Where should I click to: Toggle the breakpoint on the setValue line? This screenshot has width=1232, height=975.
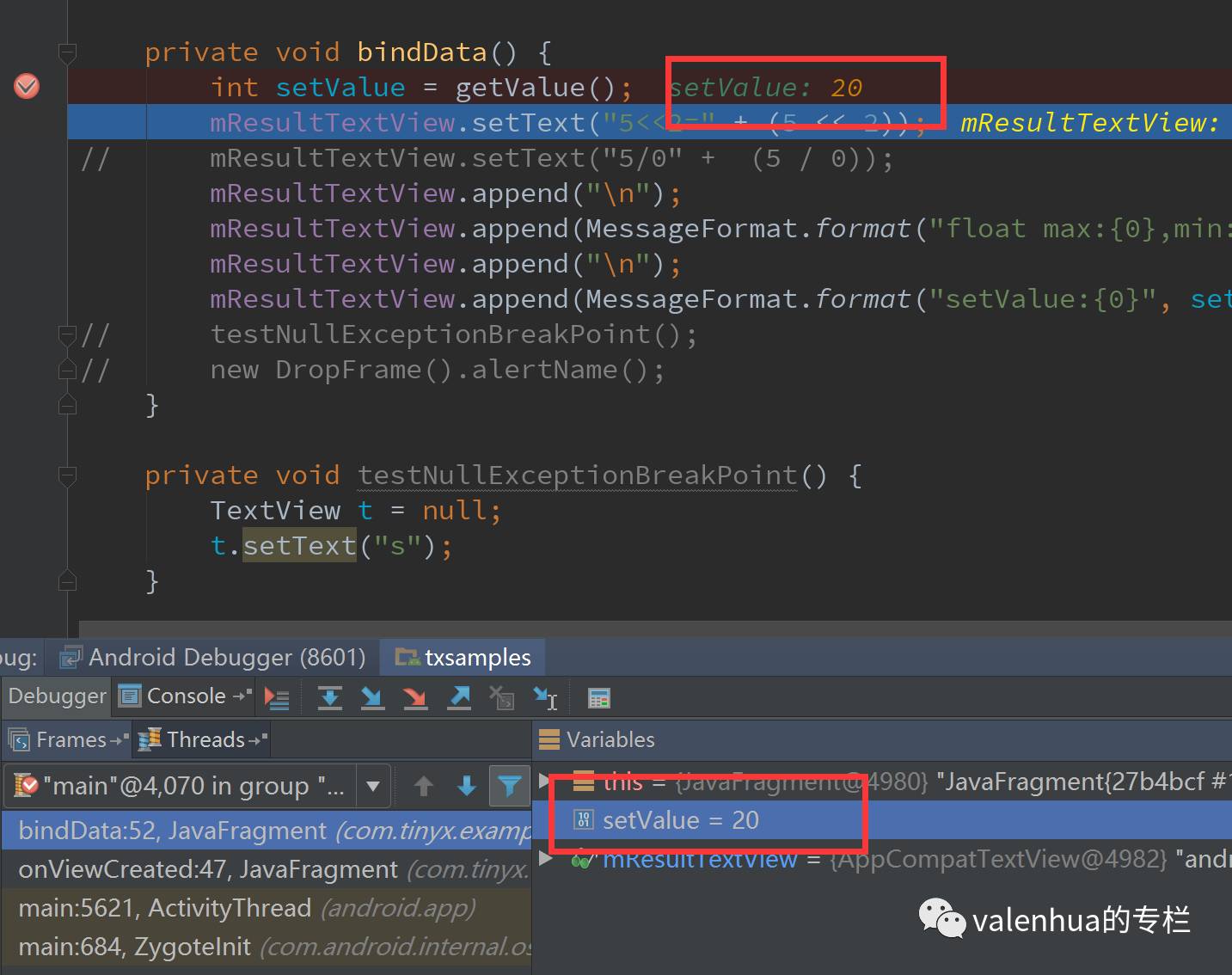pos(27,87)
